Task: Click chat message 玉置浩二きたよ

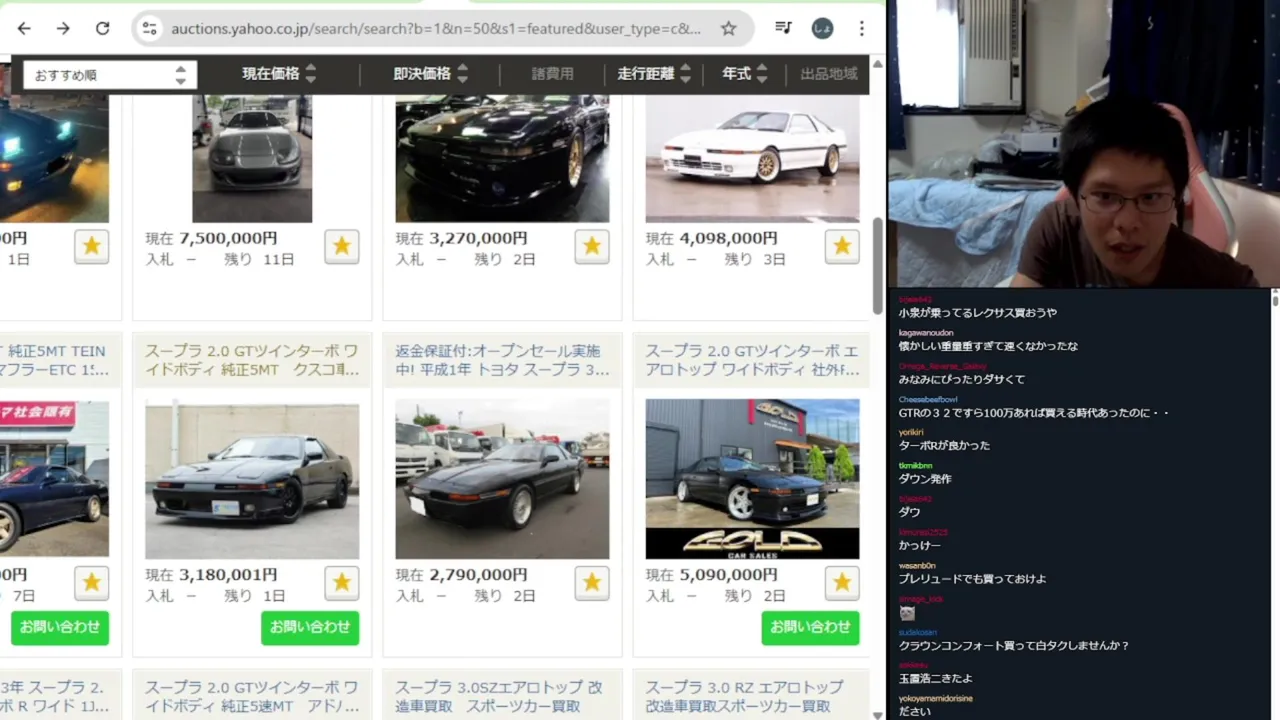Action: (935, 679)
